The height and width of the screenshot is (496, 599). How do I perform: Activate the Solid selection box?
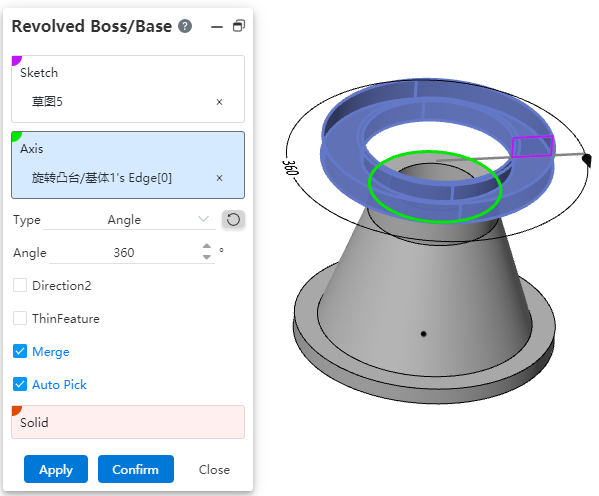[128, 422]
